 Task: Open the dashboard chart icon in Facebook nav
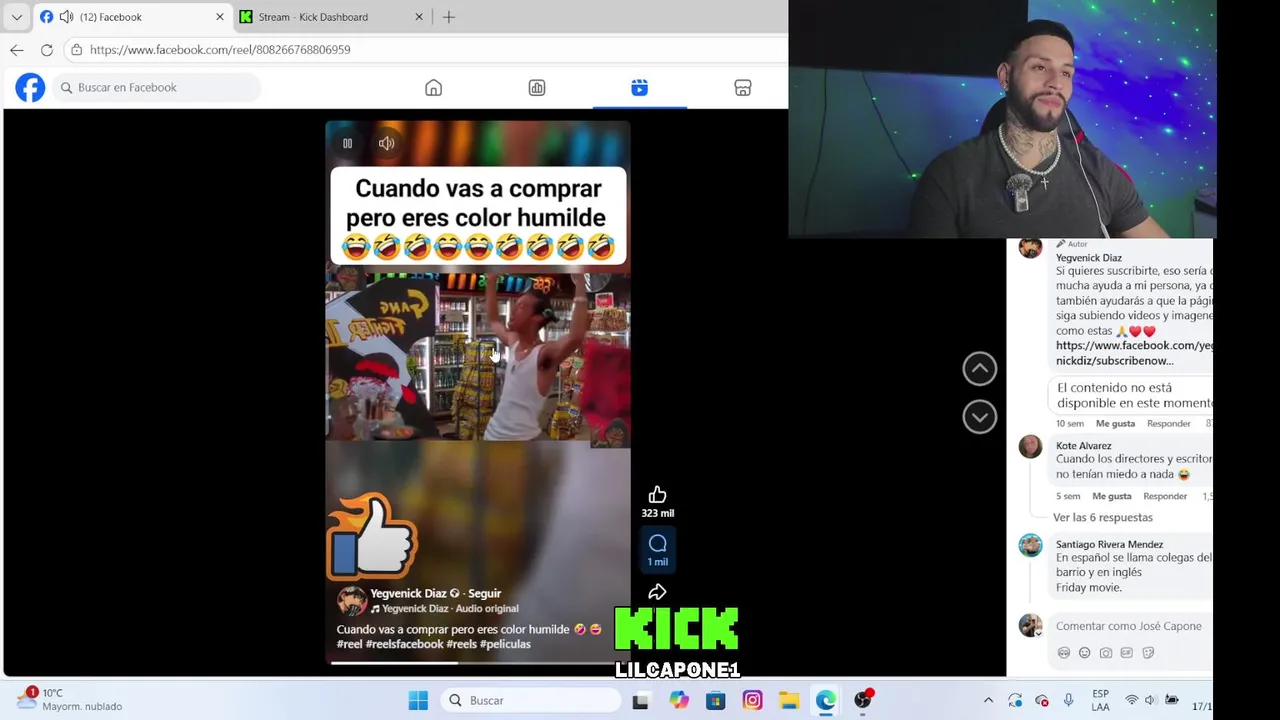[537, 88]
